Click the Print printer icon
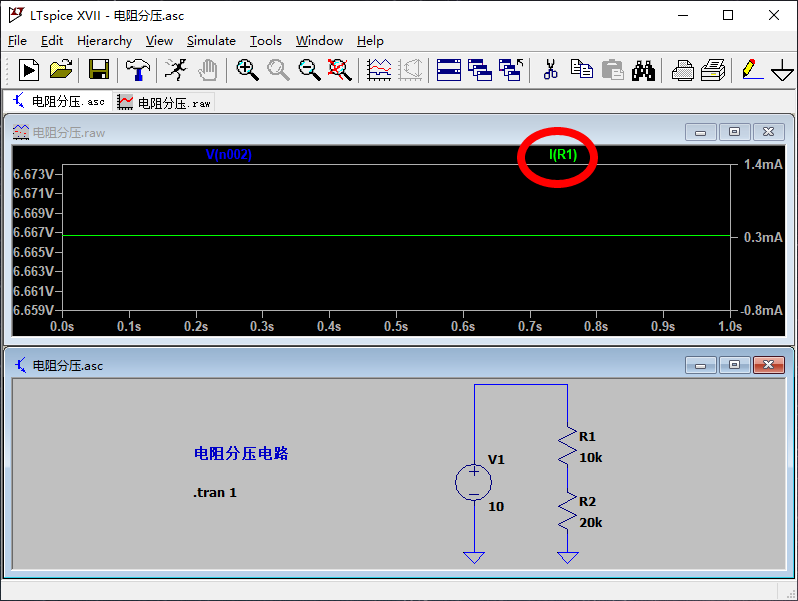This screenshot has width=798, height=601. tap(682, 69)
